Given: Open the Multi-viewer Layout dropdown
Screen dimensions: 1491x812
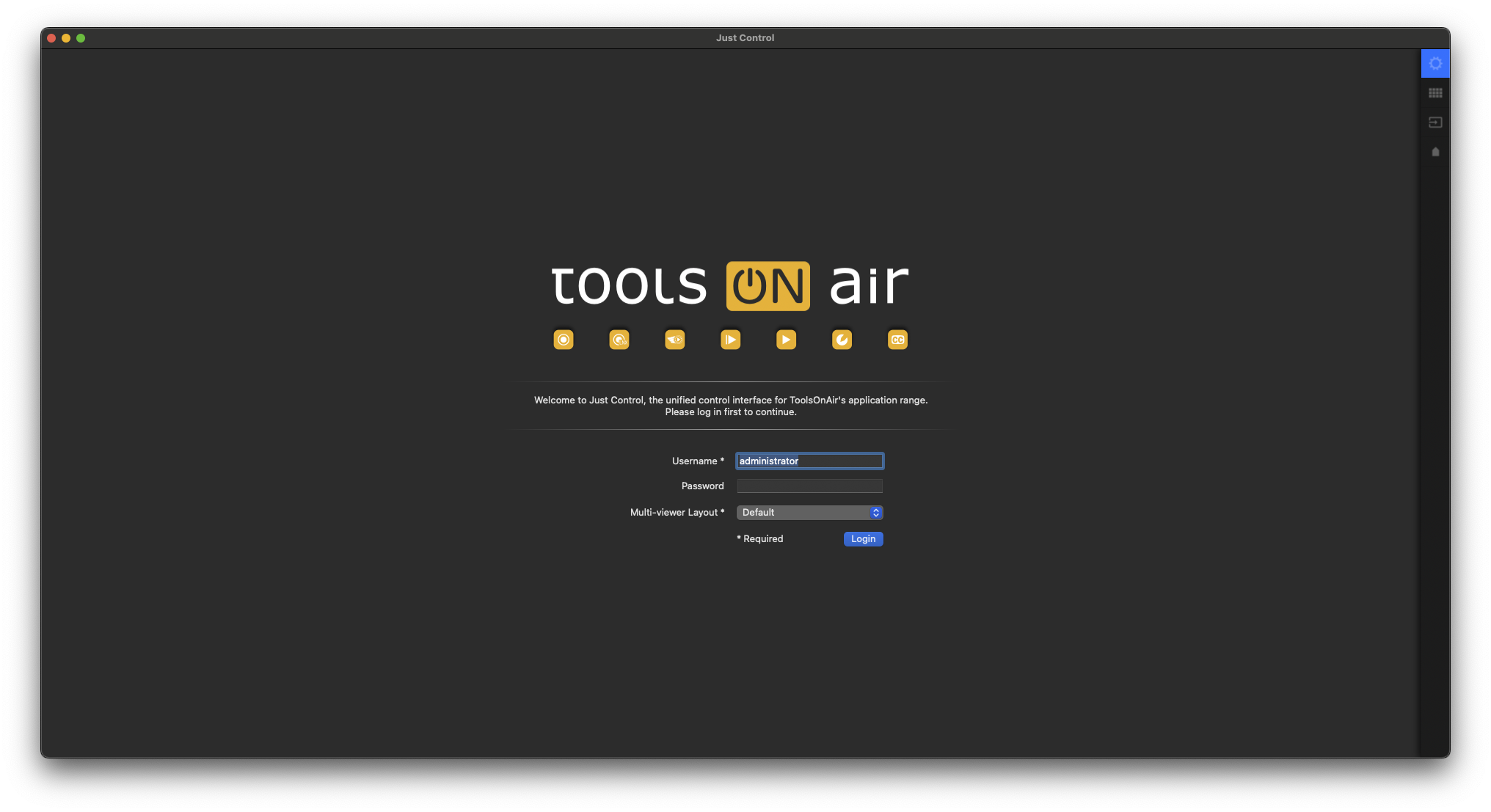Looking at the screenshot, I should [x=809, y=513].
